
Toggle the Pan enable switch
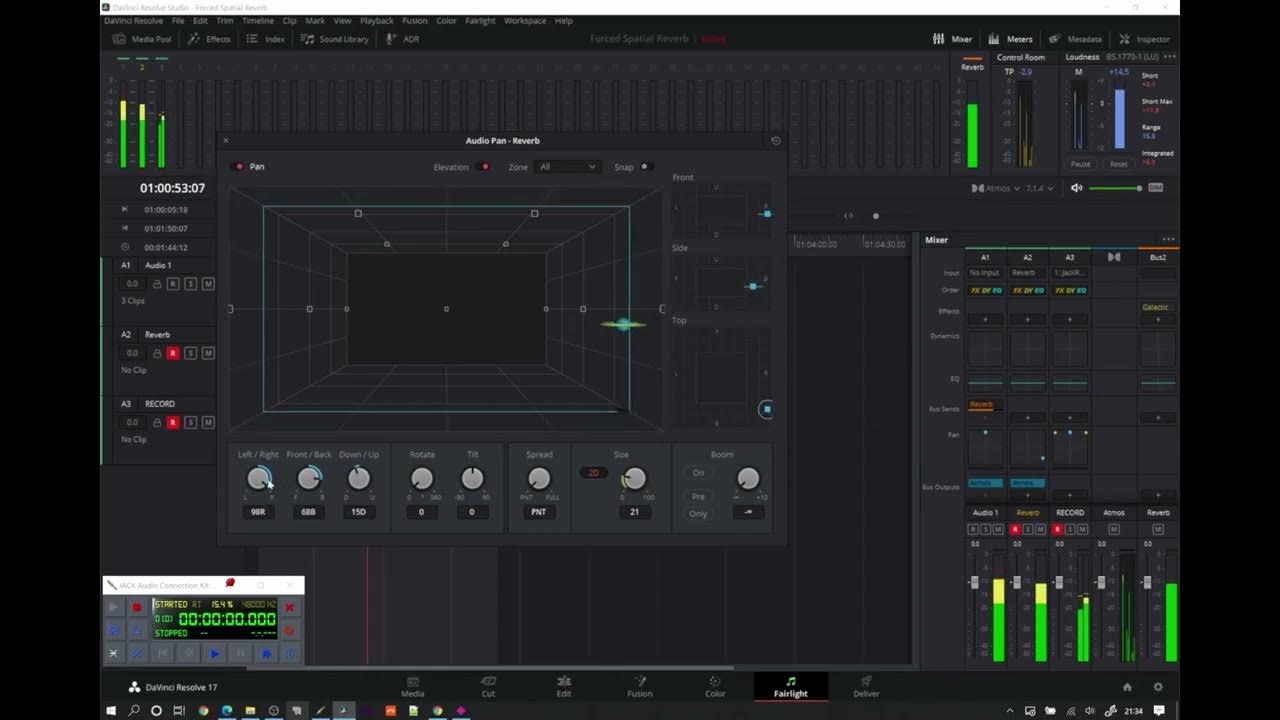pos(239,167)
